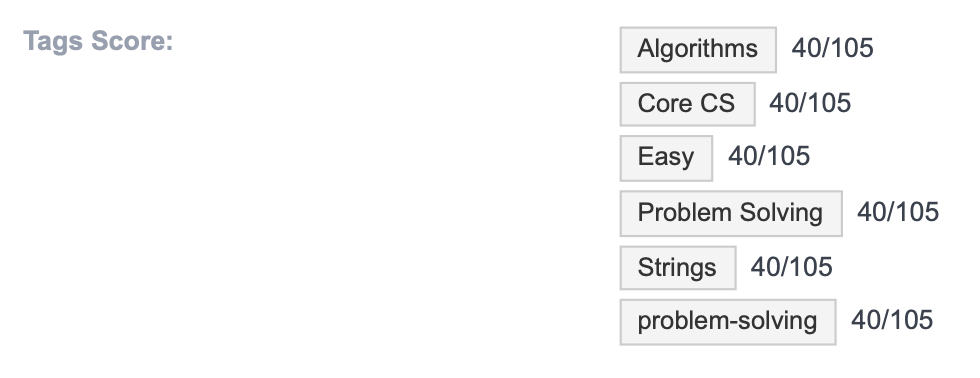
Task: View challenges tagged Core CS
Action: point(687,104)
